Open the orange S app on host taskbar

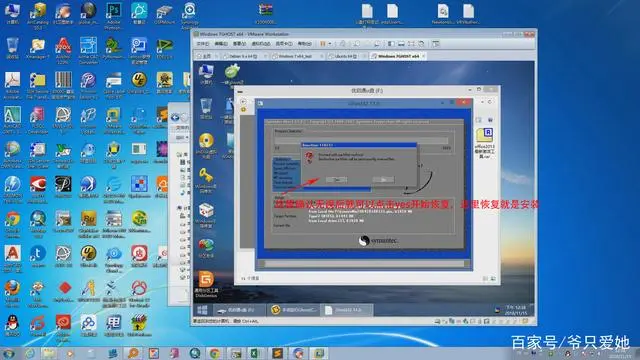click(x=278, y=353)
